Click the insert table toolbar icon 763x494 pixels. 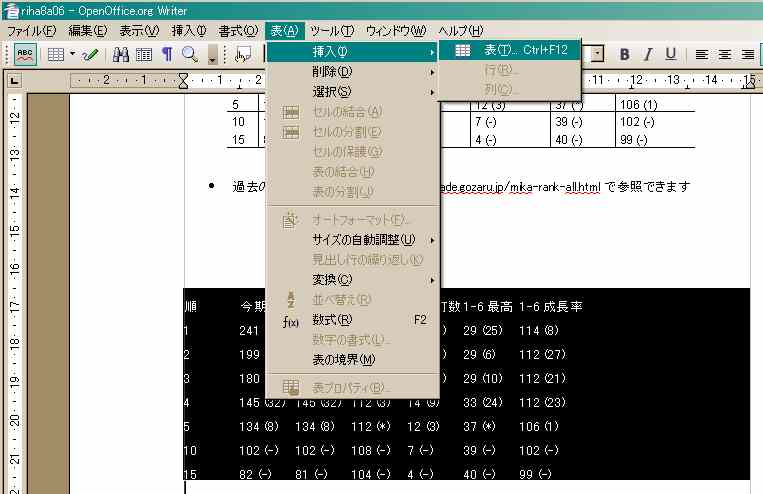pos(55,54)
